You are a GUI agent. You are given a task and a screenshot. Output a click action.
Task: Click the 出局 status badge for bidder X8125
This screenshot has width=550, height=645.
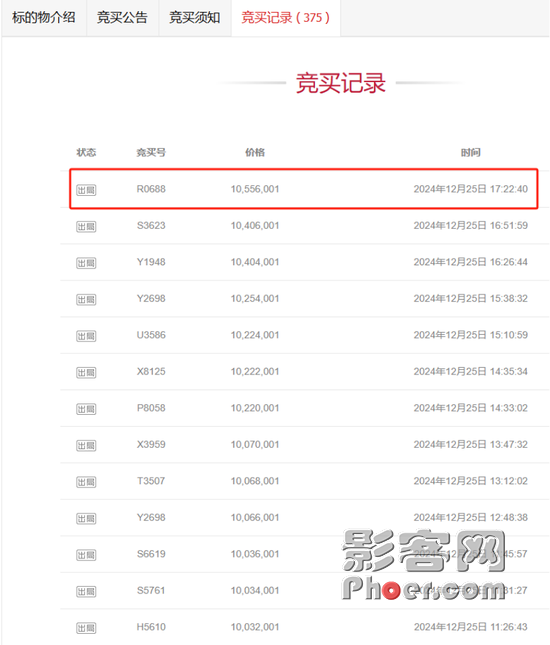[86, 373]
